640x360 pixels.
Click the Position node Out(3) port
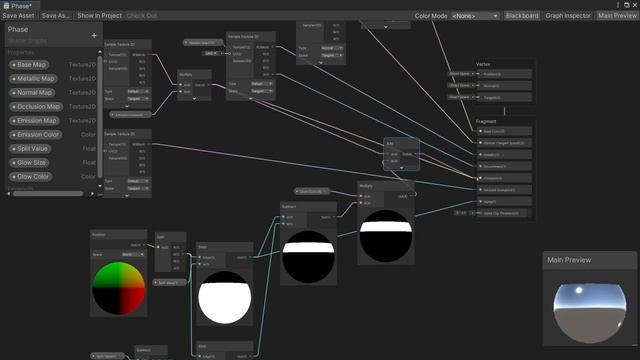[144, 245]
